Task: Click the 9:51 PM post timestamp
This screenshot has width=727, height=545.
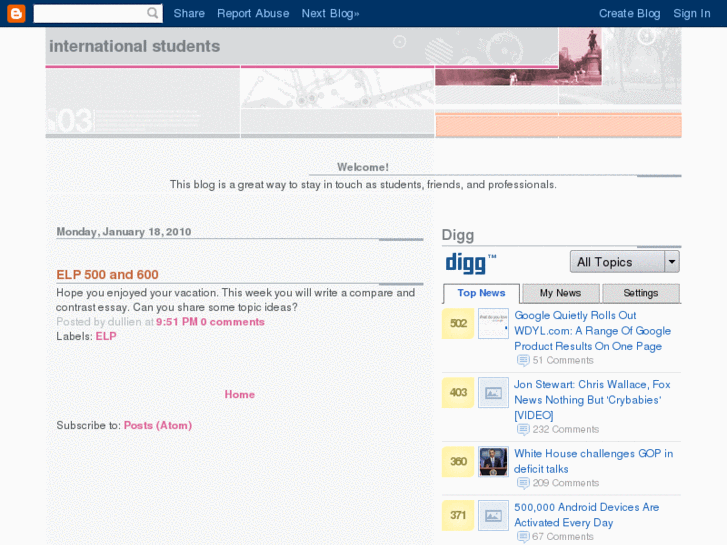Action: click(x=177, y=322)
